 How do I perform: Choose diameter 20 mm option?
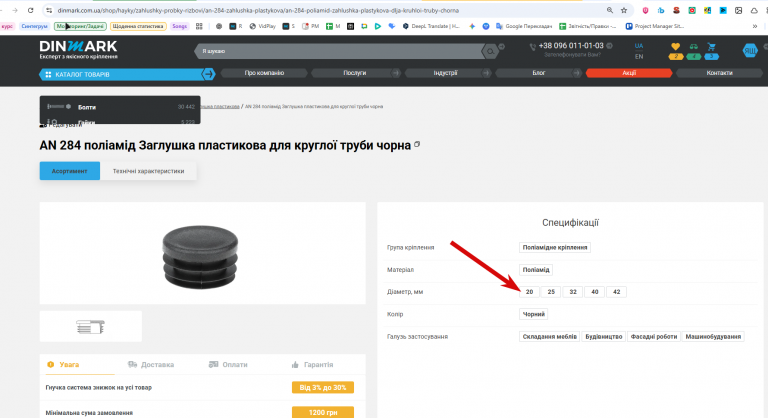pyautogui.click(x=529, y=292)
